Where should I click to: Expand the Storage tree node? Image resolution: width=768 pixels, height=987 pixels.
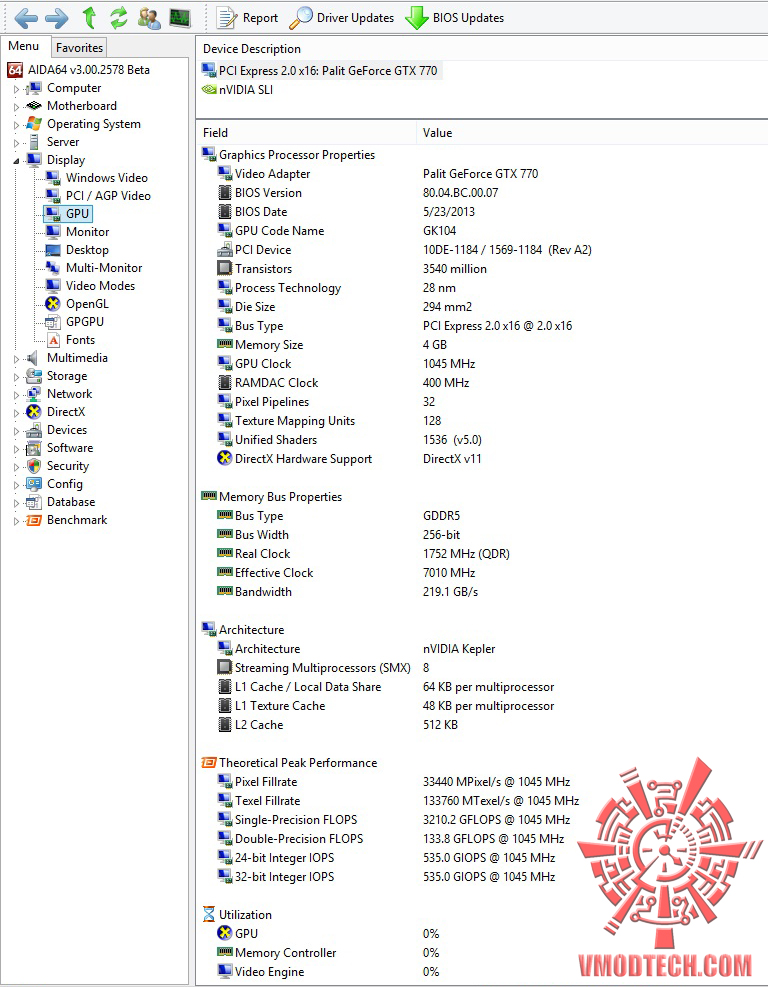[17, 376]
